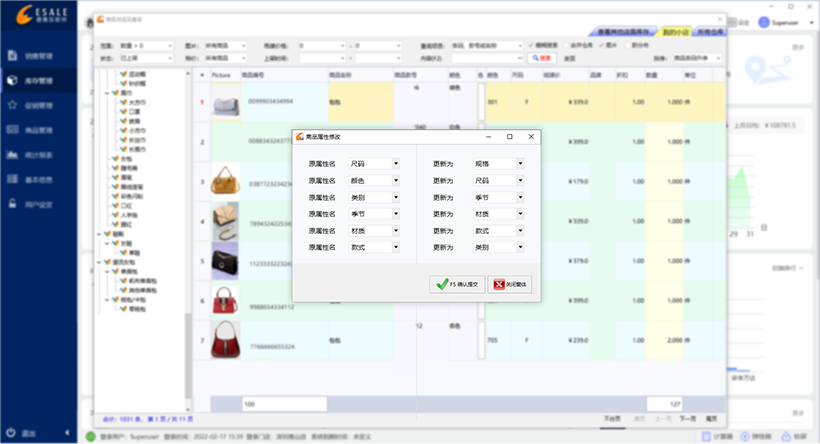This screenshot has width=820, height=444.
Task: Click the 搜索 search button
Action: click(x=541, y=58)
